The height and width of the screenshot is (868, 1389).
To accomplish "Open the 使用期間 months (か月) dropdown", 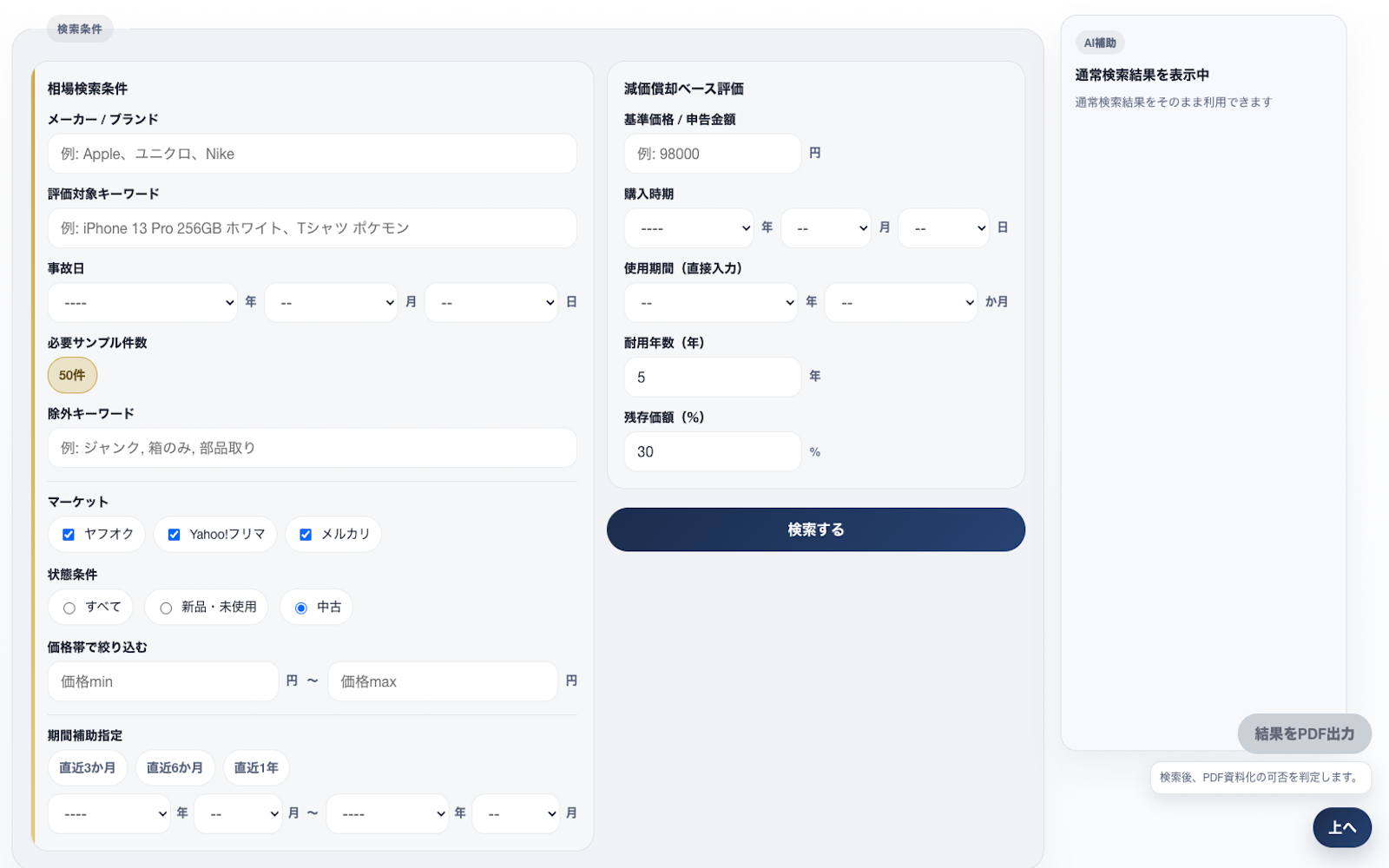I will point(901,303).
